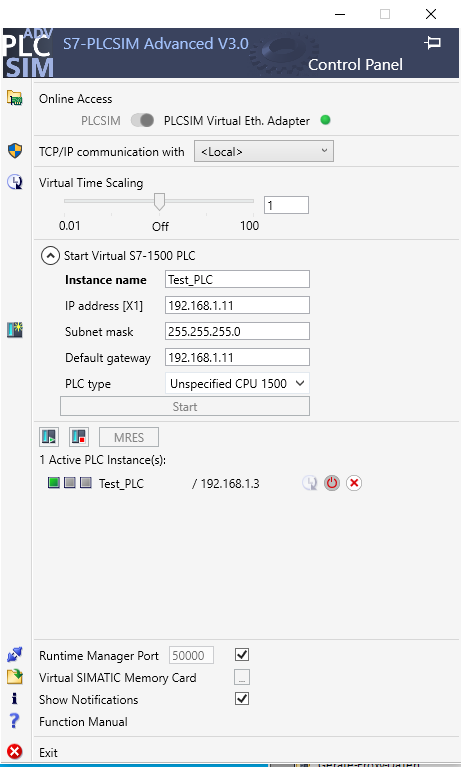
Task: Click the Start Virtual PLC sidebar icon
Action: pyautogui.click(x=15, y=331)
